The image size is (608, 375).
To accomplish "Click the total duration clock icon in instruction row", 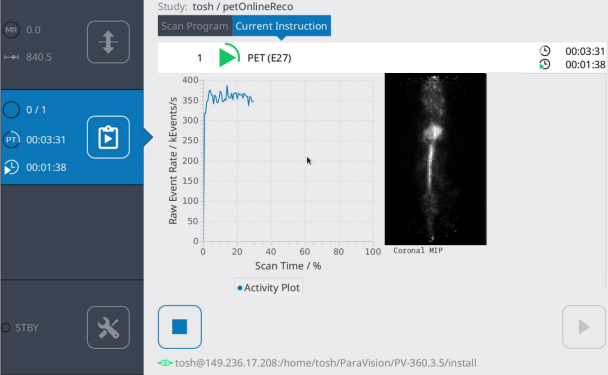I will [545, 51].
